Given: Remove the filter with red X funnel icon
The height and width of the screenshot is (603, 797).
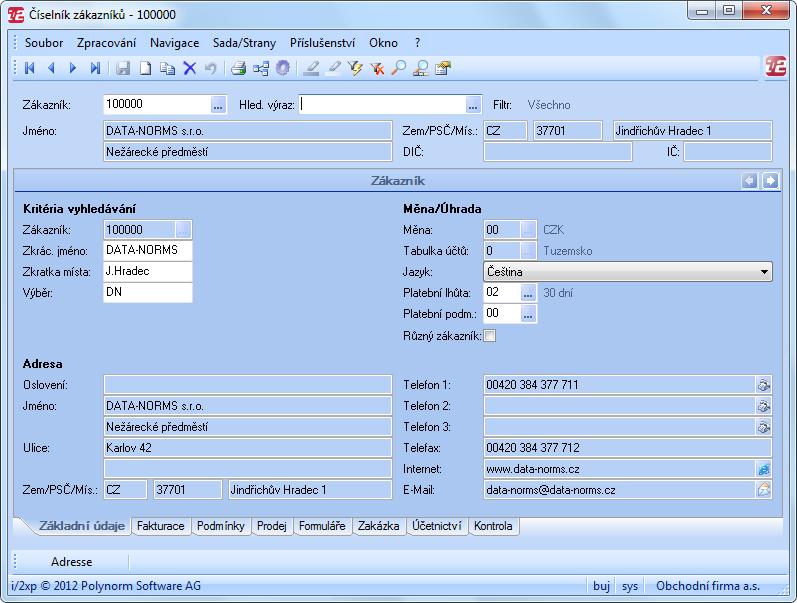Looking at the screenshot, I should (377, 68).
